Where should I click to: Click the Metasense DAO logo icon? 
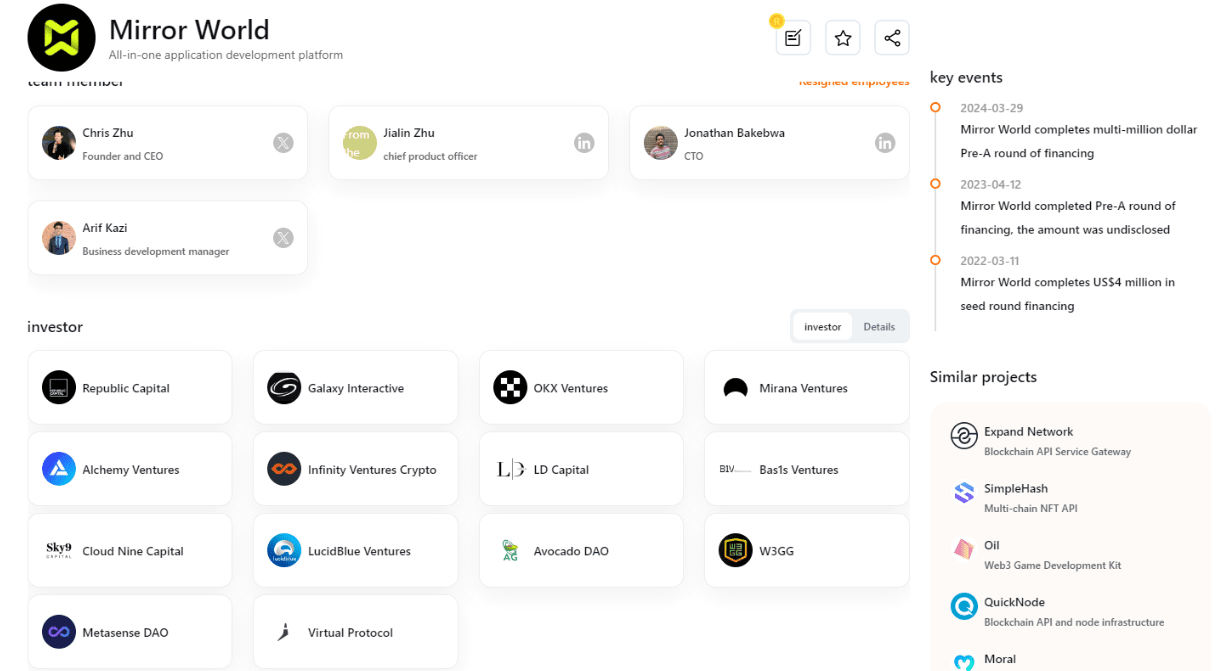(x=59, y=632)
